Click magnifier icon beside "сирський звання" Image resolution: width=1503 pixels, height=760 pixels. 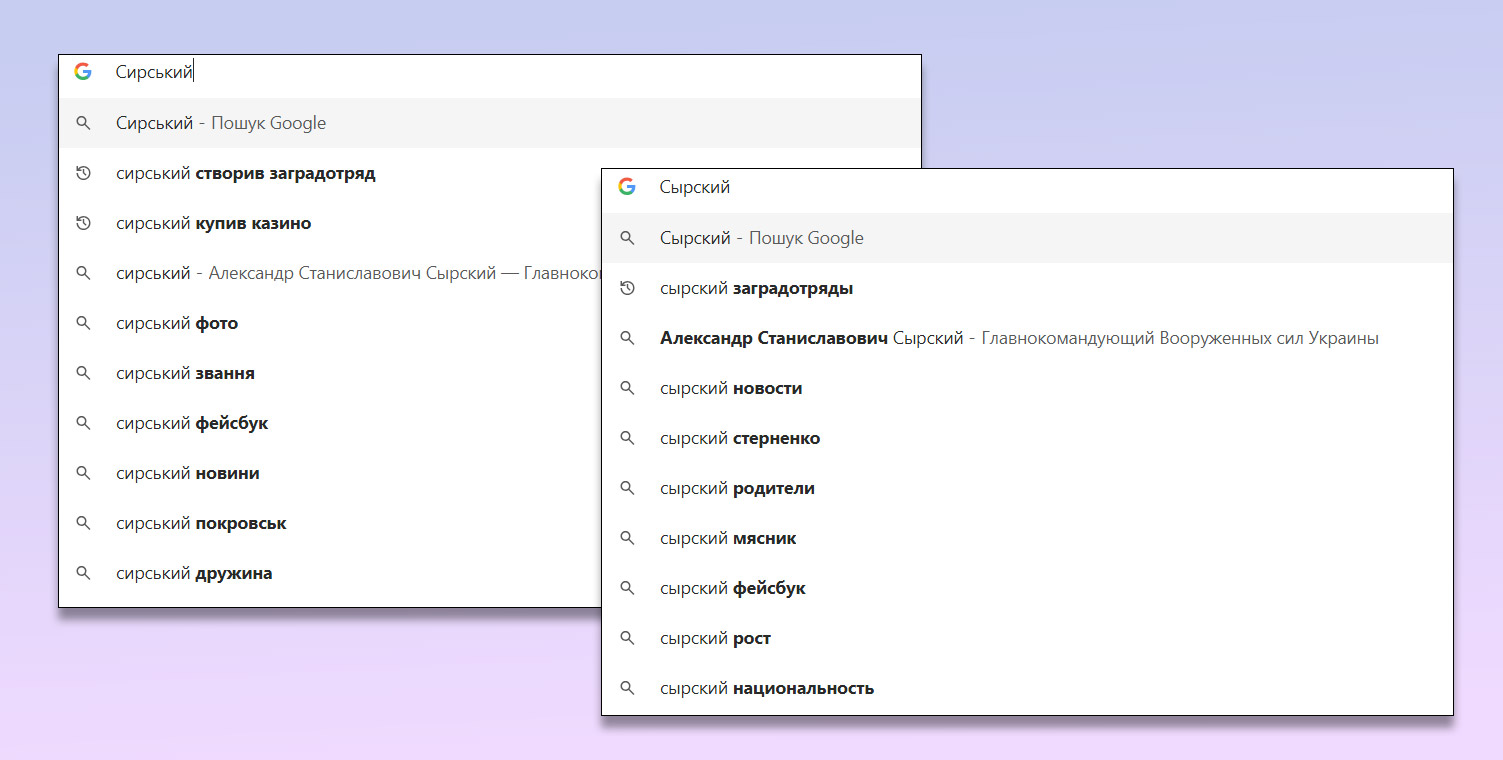click(83, 373)
